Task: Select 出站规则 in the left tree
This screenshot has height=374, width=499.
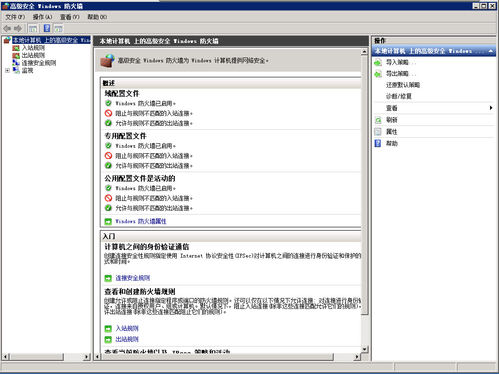Action: 33,55
